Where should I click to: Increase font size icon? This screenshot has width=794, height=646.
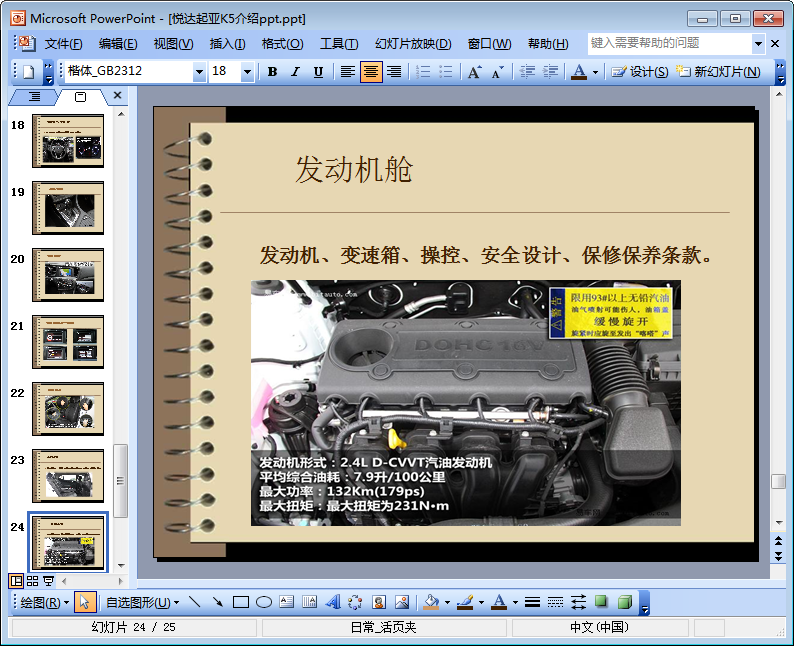[474, 72]
